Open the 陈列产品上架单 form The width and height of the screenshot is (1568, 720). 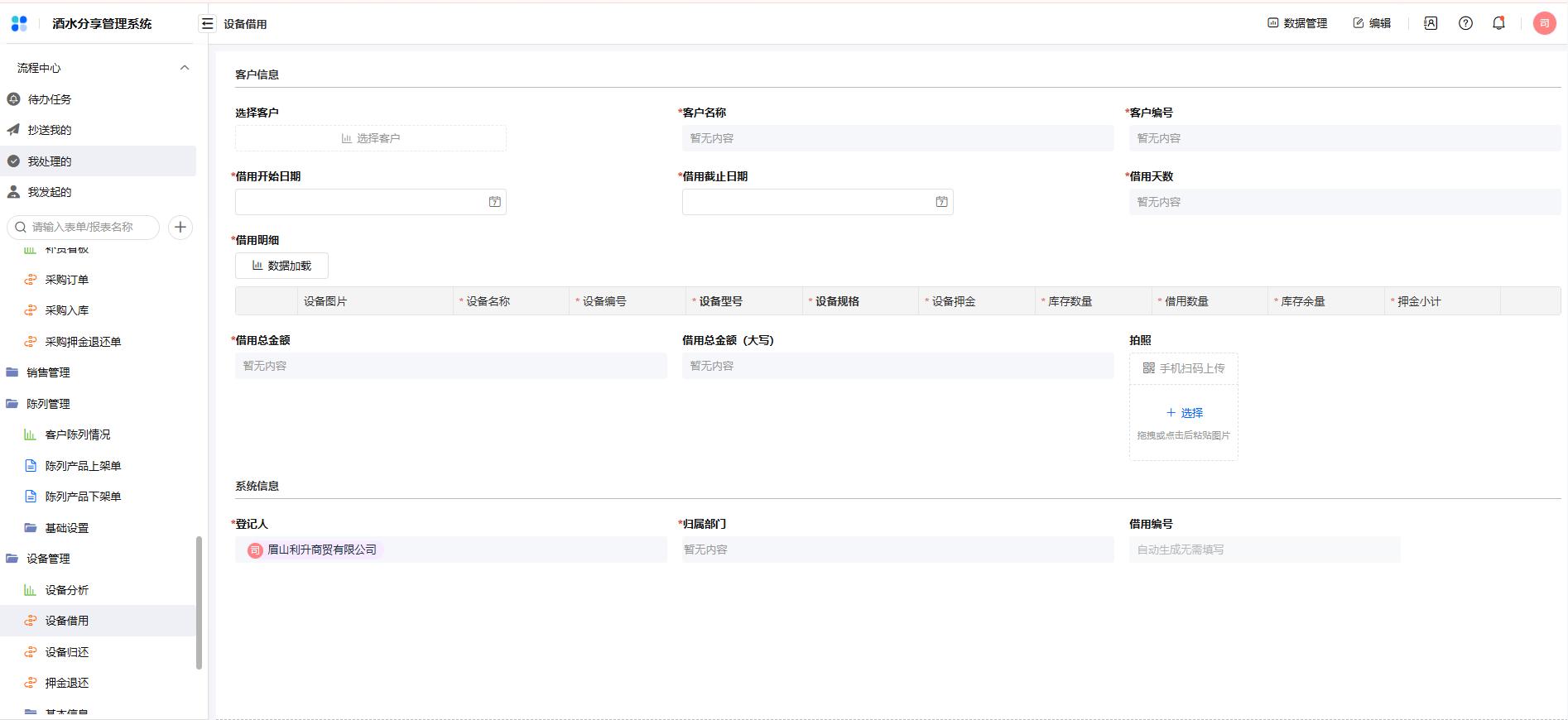(98, 466)
